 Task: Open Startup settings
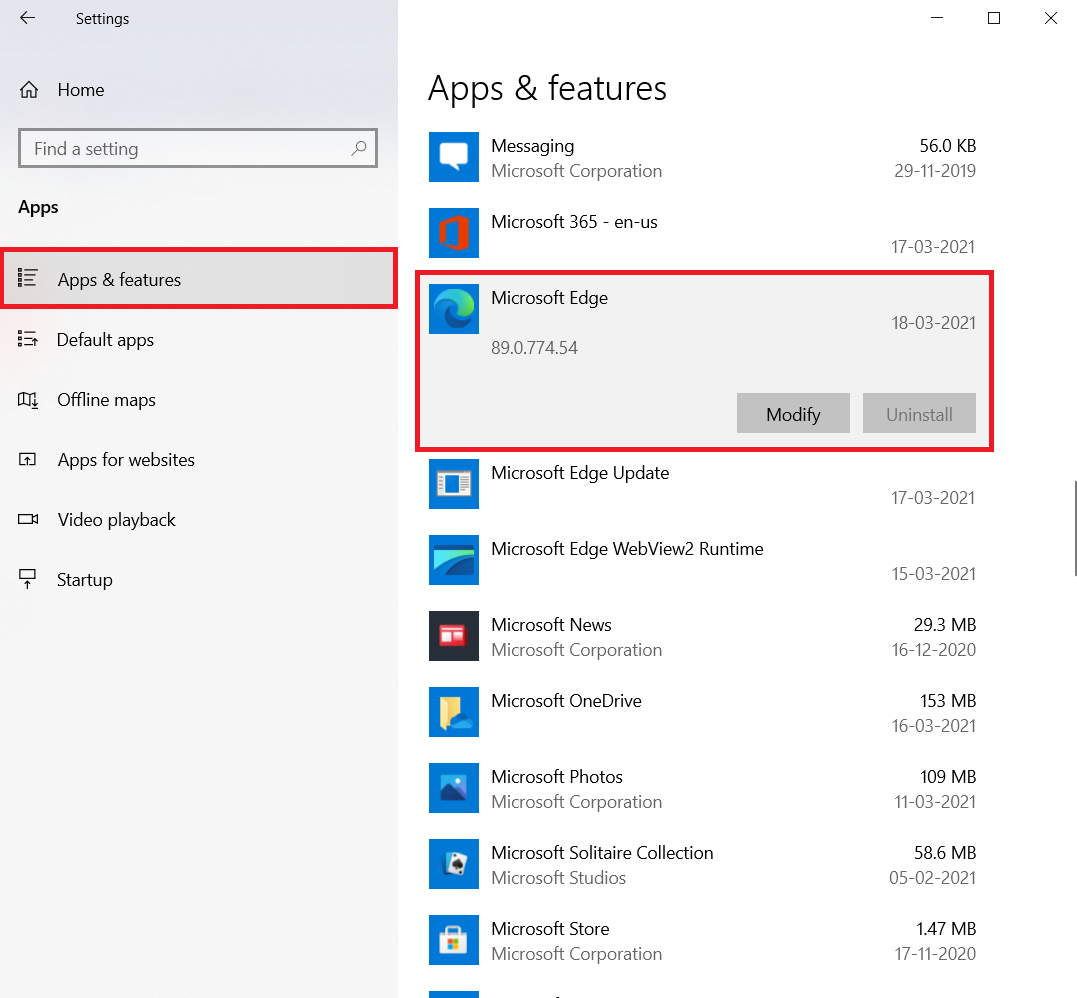point(199,580)
